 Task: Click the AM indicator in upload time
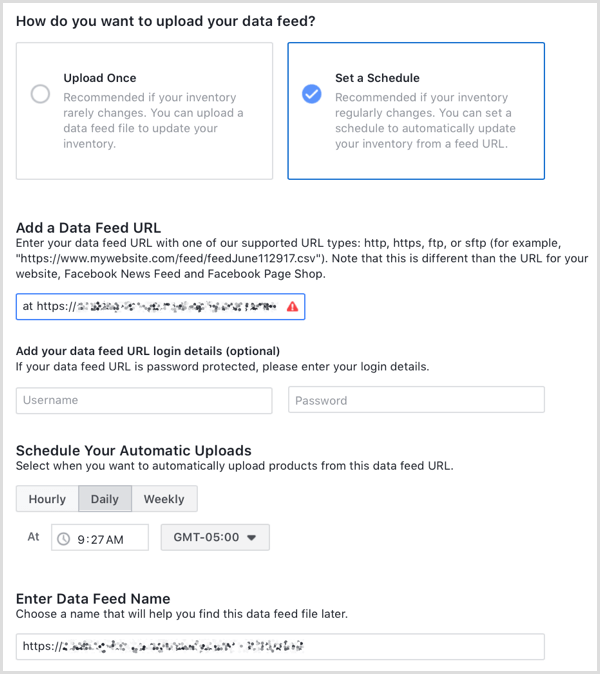coord(114,539)
